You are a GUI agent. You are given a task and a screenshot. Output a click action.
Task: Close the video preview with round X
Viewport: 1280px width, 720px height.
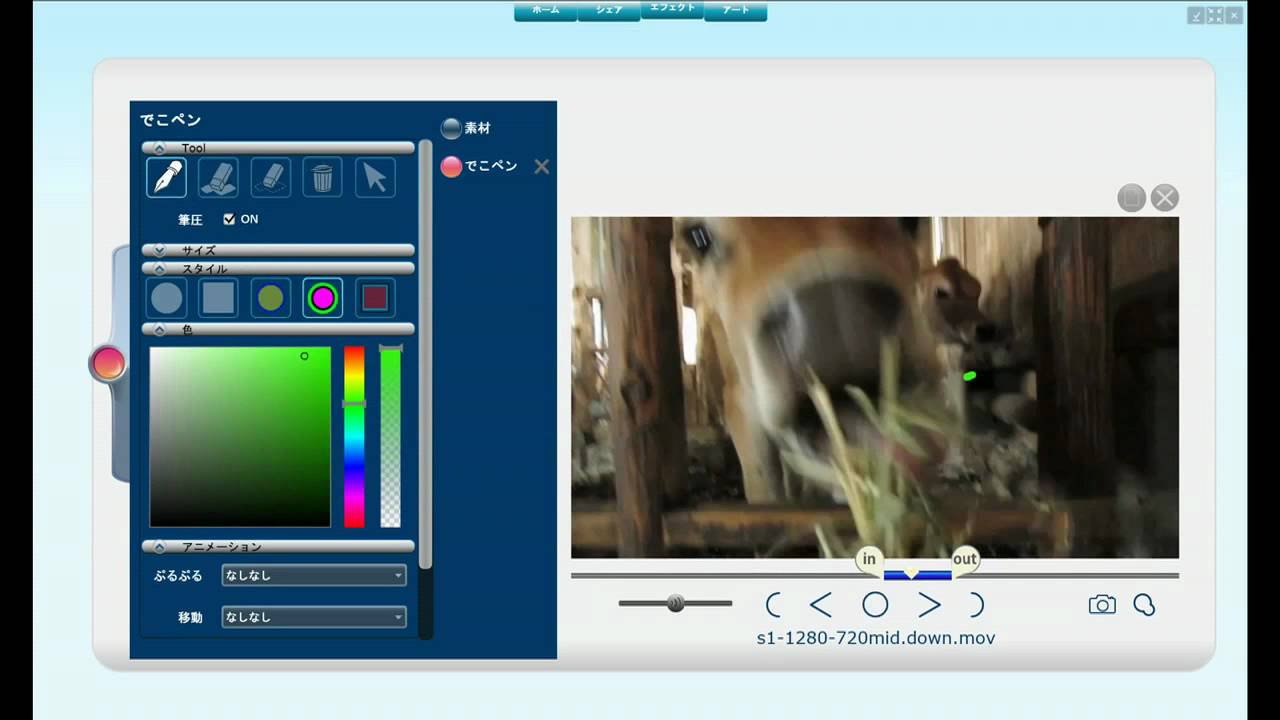point(1165,198)
